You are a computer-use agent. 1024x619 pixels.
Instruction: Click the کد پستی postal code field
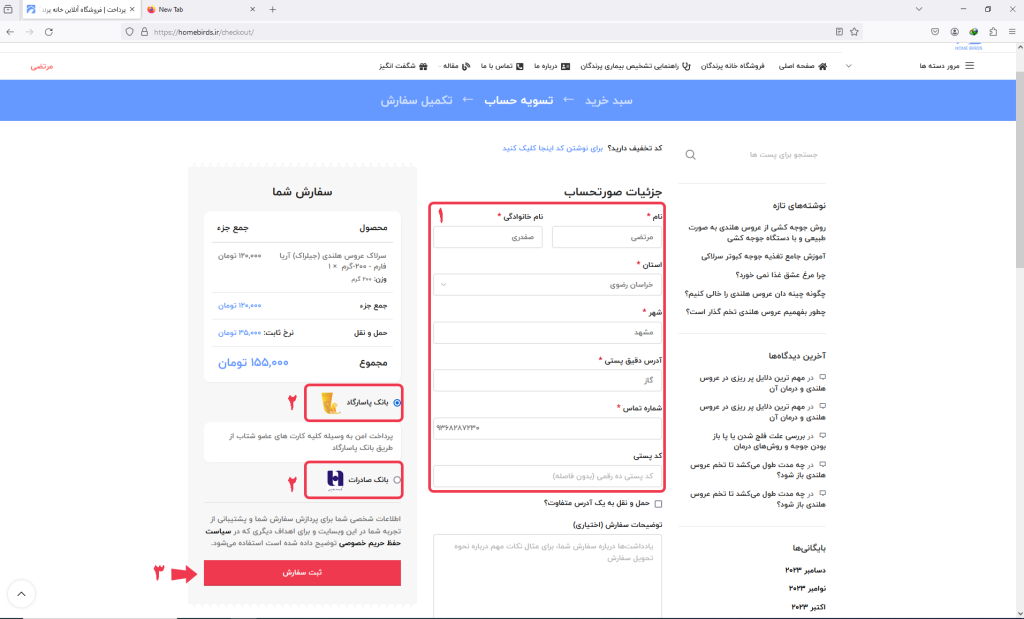coord(547,476)
